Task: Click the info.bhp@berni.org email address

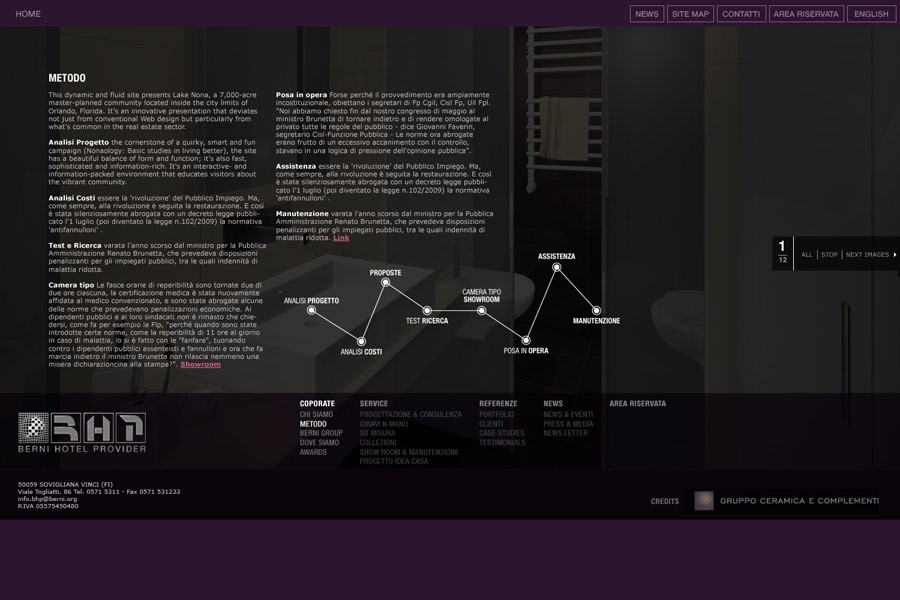Action: pyautogui.click(x=47, y=499)
